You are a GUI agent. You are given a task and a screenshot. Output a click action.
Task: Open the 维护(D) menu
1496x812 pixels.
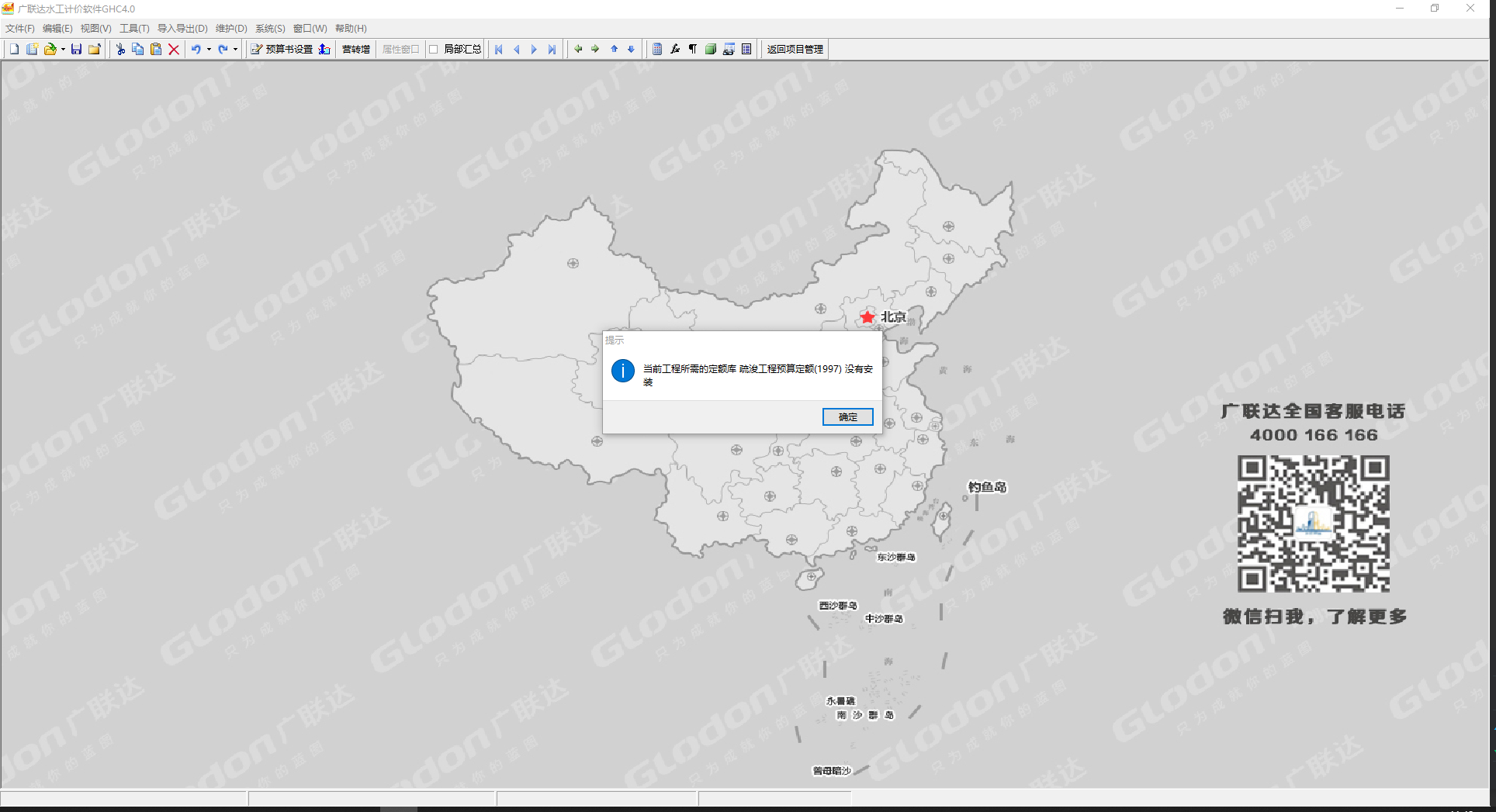pos(231,29)
